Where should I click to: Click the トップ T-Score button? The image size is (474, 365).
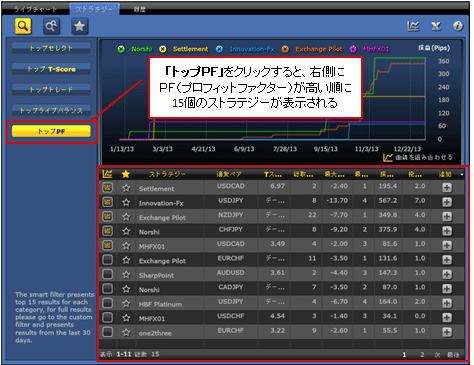51,69
